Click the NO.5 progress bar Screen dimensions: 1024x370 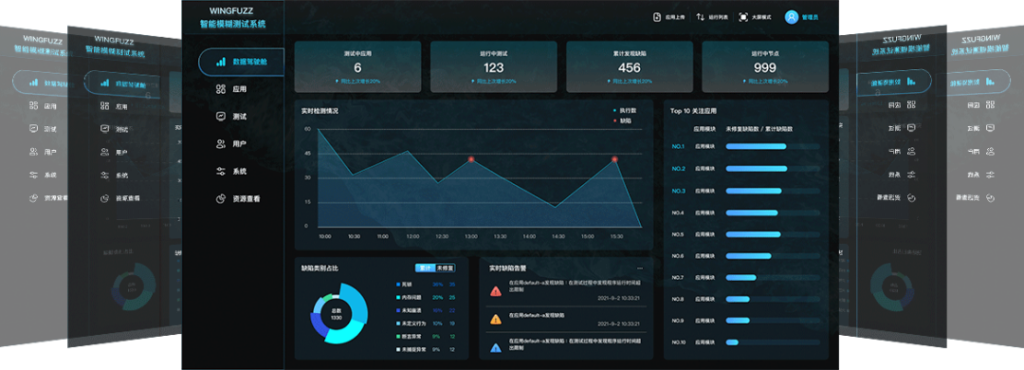[x=773, y=234]
